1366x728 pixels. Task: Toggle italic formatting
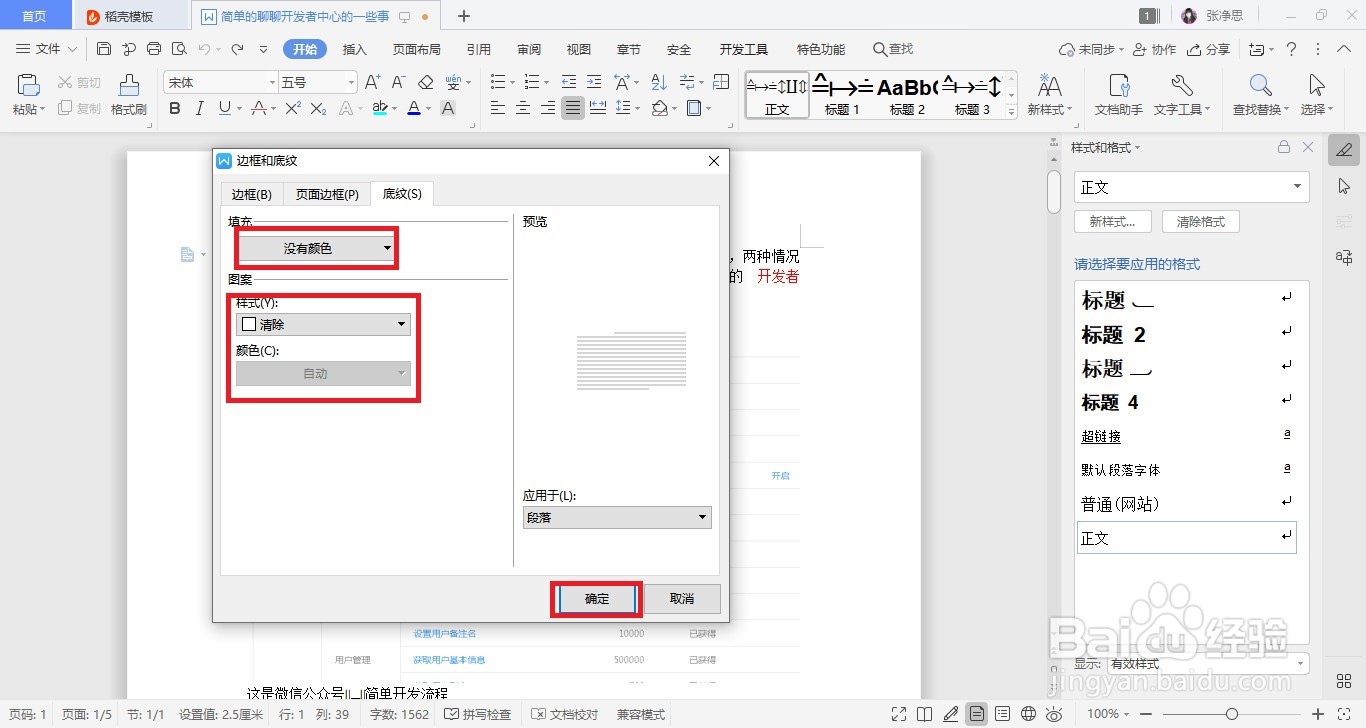[x=199, y=107]
